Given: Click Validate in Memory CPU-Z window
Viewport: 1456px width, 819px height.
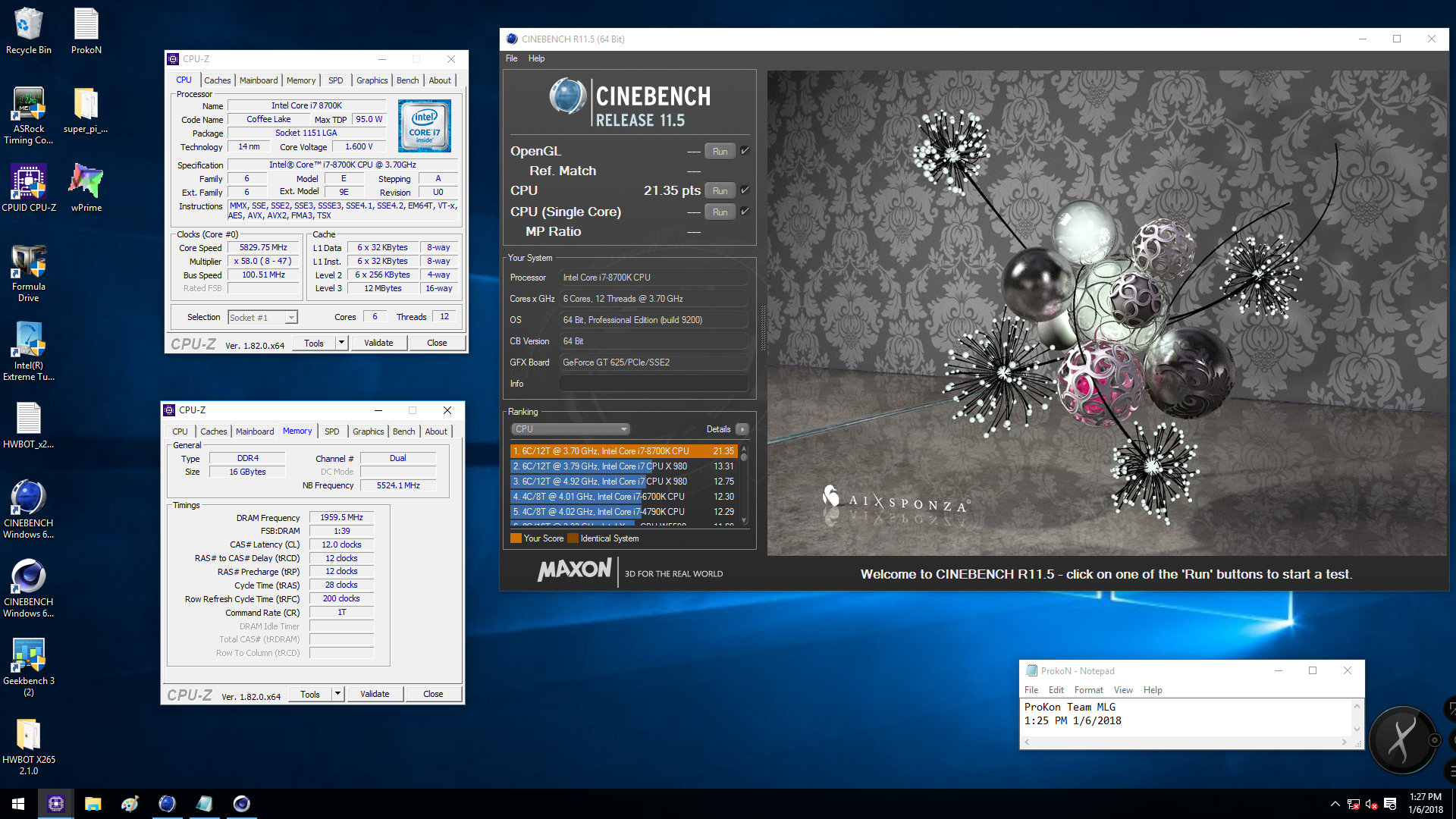Looking at the screenshot, I should (375, 694).
